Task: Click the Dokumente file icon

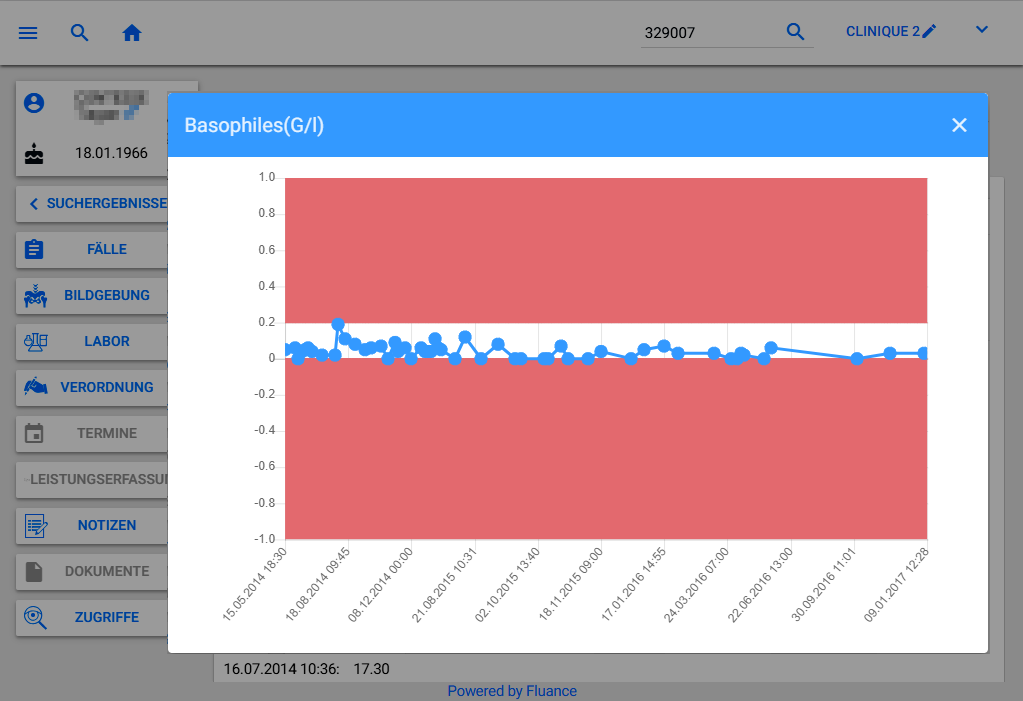Action: [35, 571]
